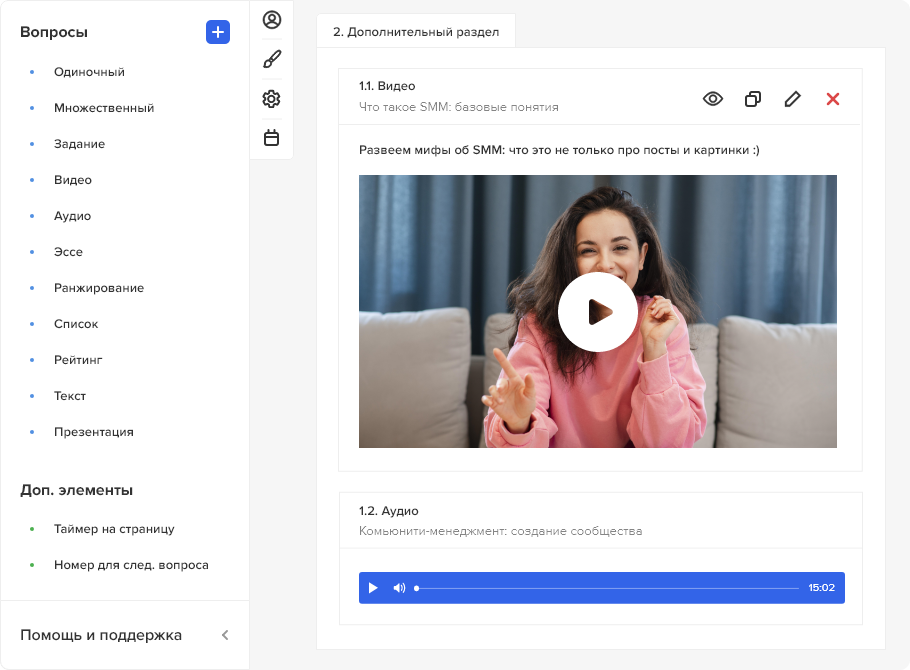This screenshot has height=670, width=910.
Task: Toggle preview eye icon for Видео item
Action: pos(713,99)
